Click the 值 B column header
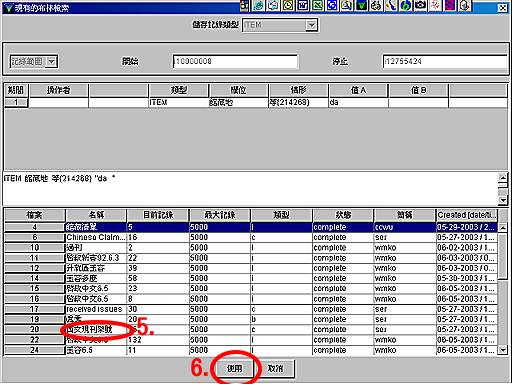This screenshot has height=384, width=512. [x=418, y=90]
